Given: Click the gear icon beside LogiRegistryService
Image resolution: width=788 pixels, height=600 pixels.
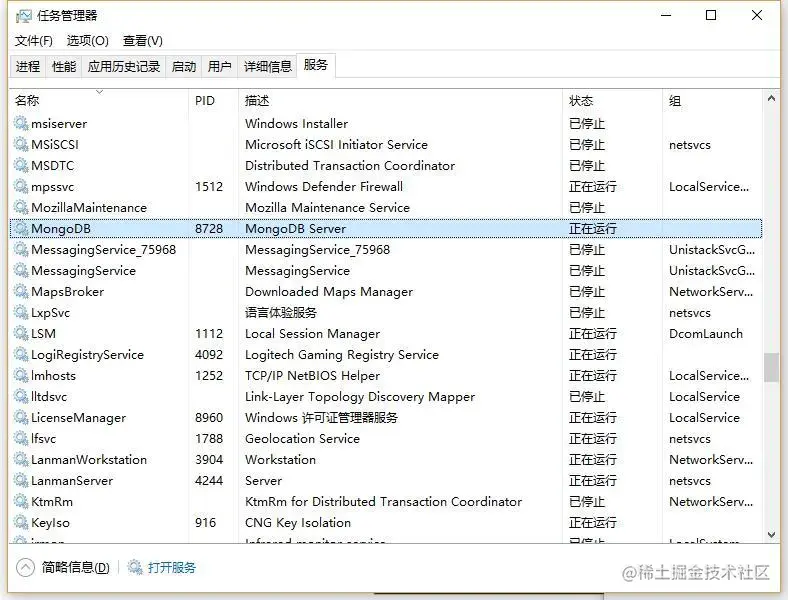Looking at the screenshot, I should point(21,355).
